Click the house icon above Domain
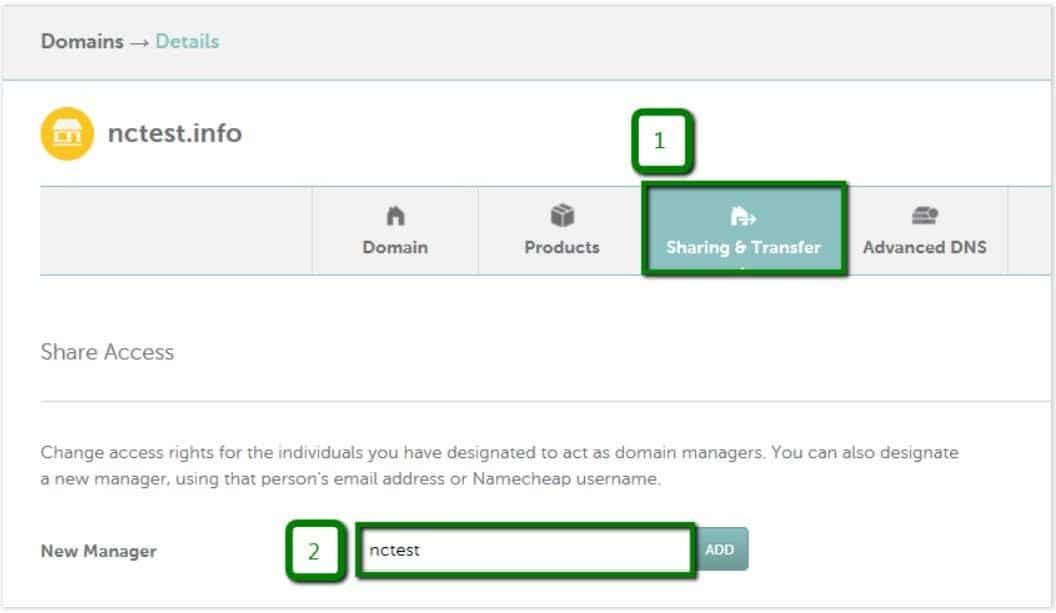 [395, 216]
